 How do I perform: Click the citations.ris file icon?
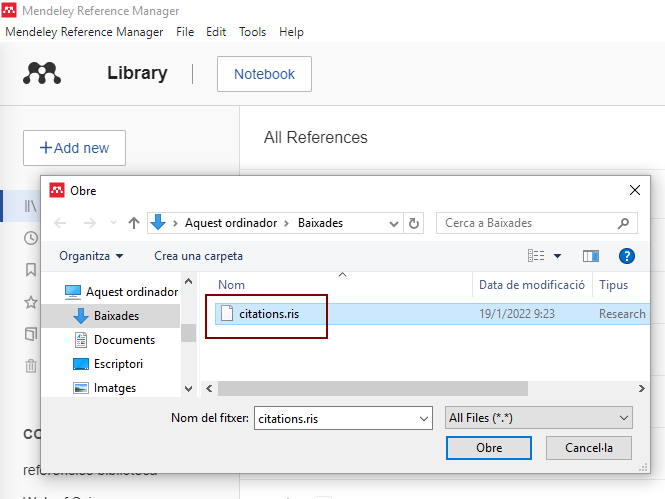point(227,313)
